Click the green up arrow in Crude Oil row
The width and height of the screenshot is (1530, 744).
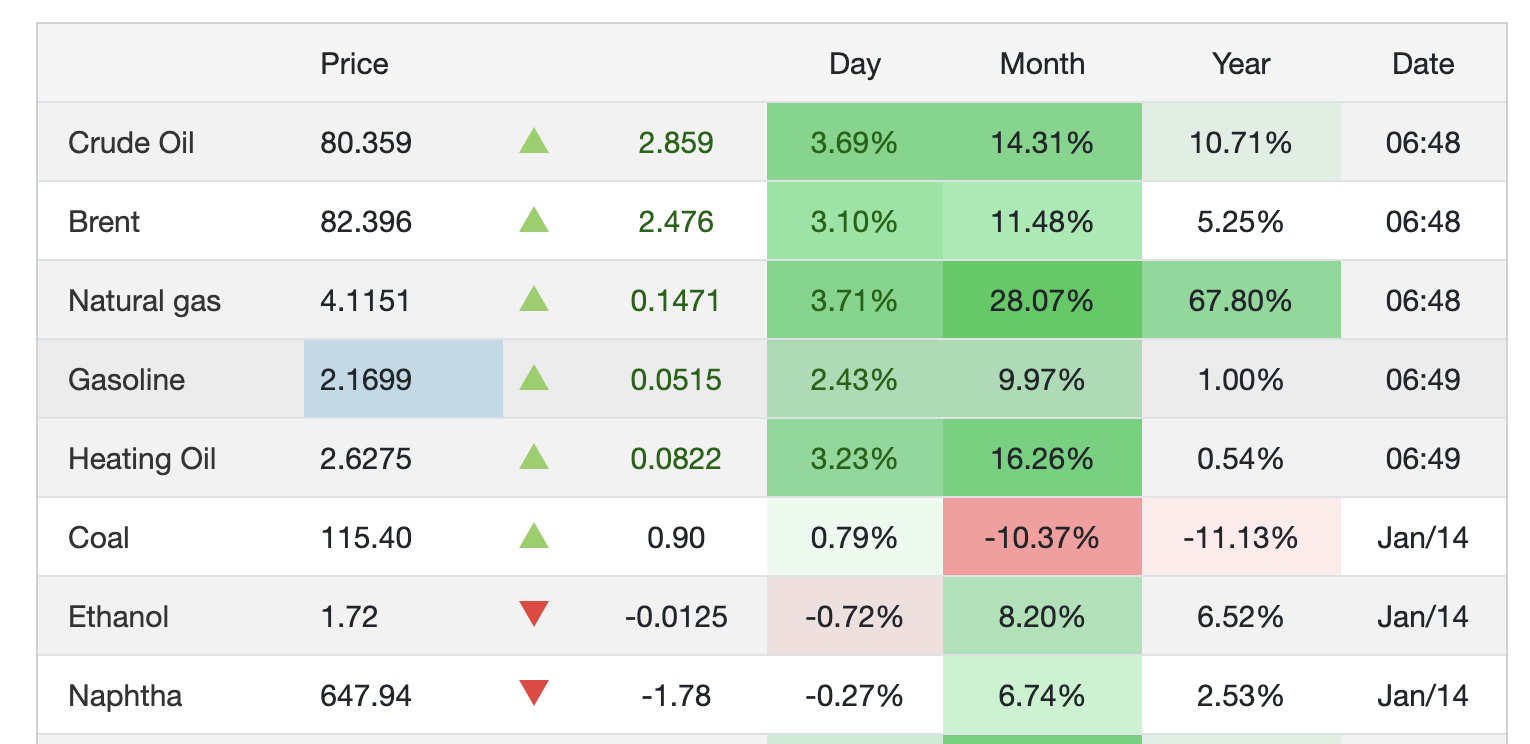tap(534, 141)
